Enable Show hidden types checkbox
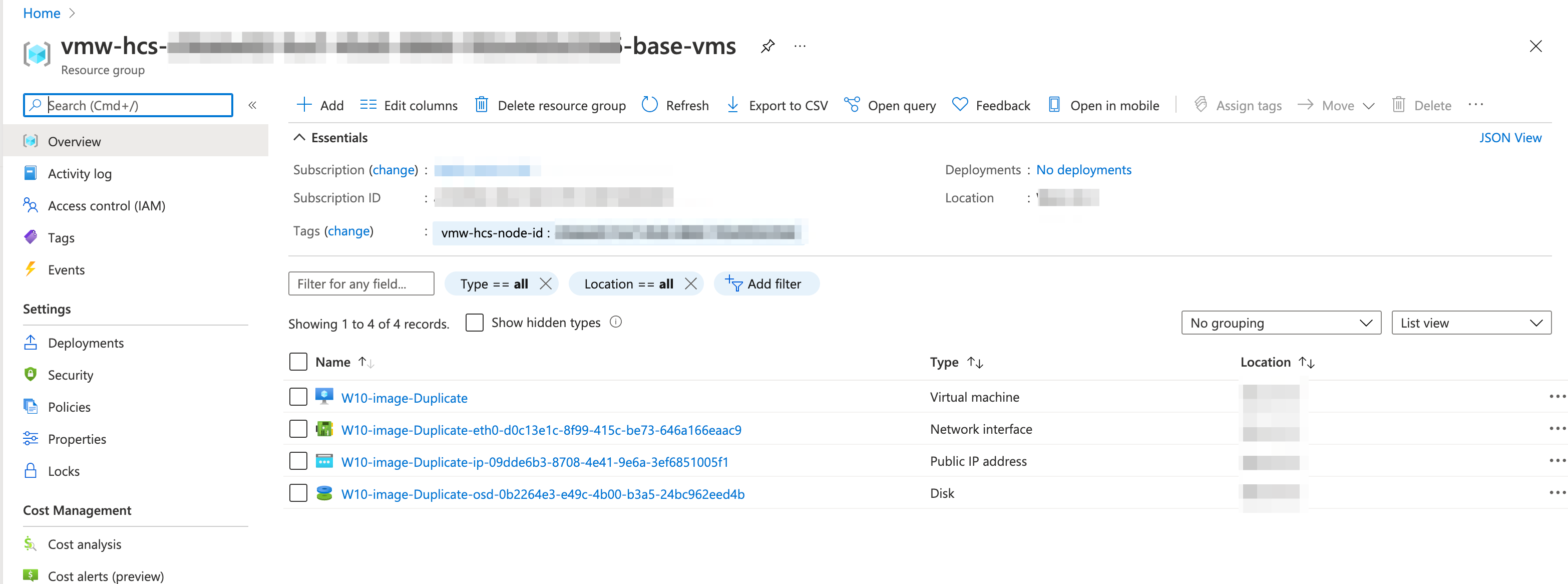This screenshot has width=1568, height=584. coord(474,322)
